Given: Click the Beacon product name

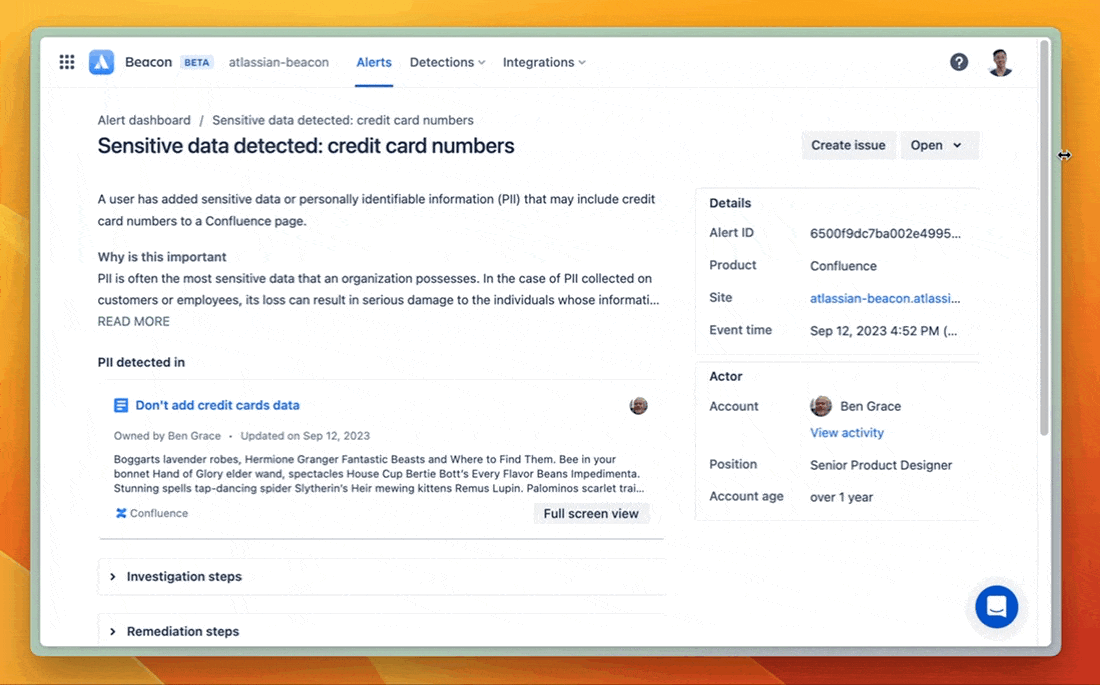Looking at the screenshot, I should point(148,62).
